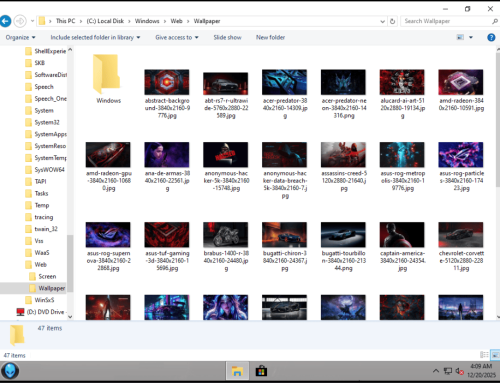Select alucard-ai-art thumbnail
The image size is (500, 383).
[402, 82]
